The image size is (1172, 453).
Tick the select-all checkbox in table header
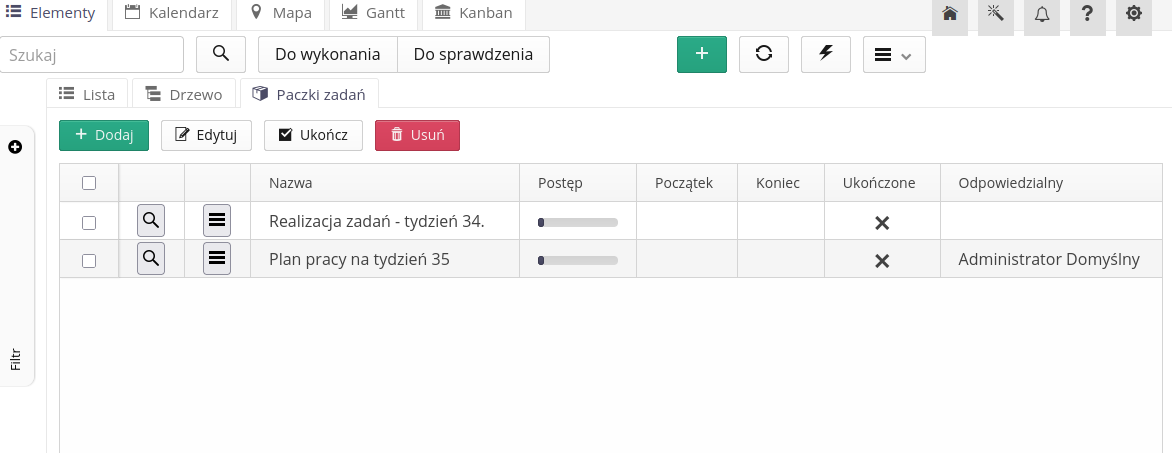89,183
